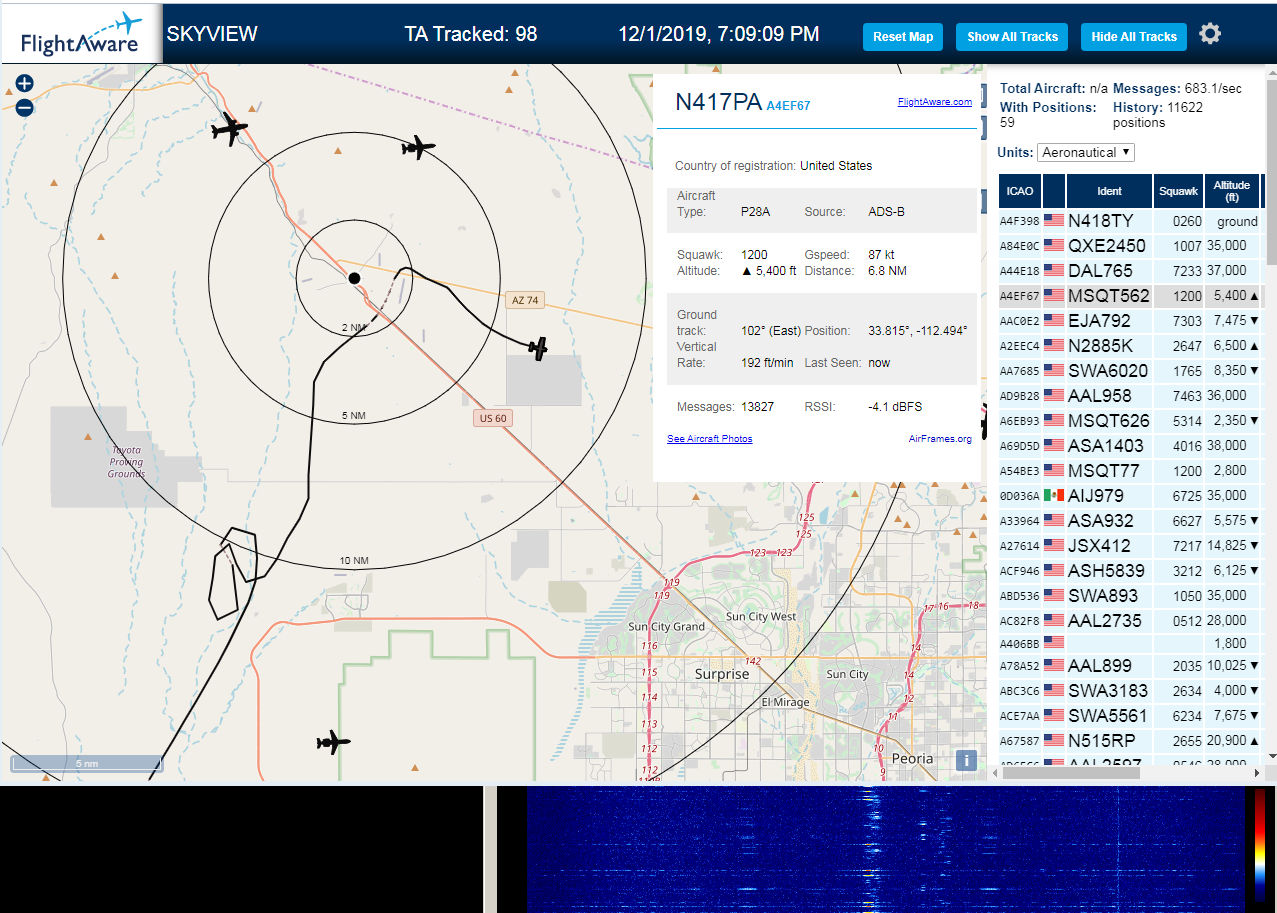Click the AZ 74 road label
1277x913 pixels.
(524, 300)
